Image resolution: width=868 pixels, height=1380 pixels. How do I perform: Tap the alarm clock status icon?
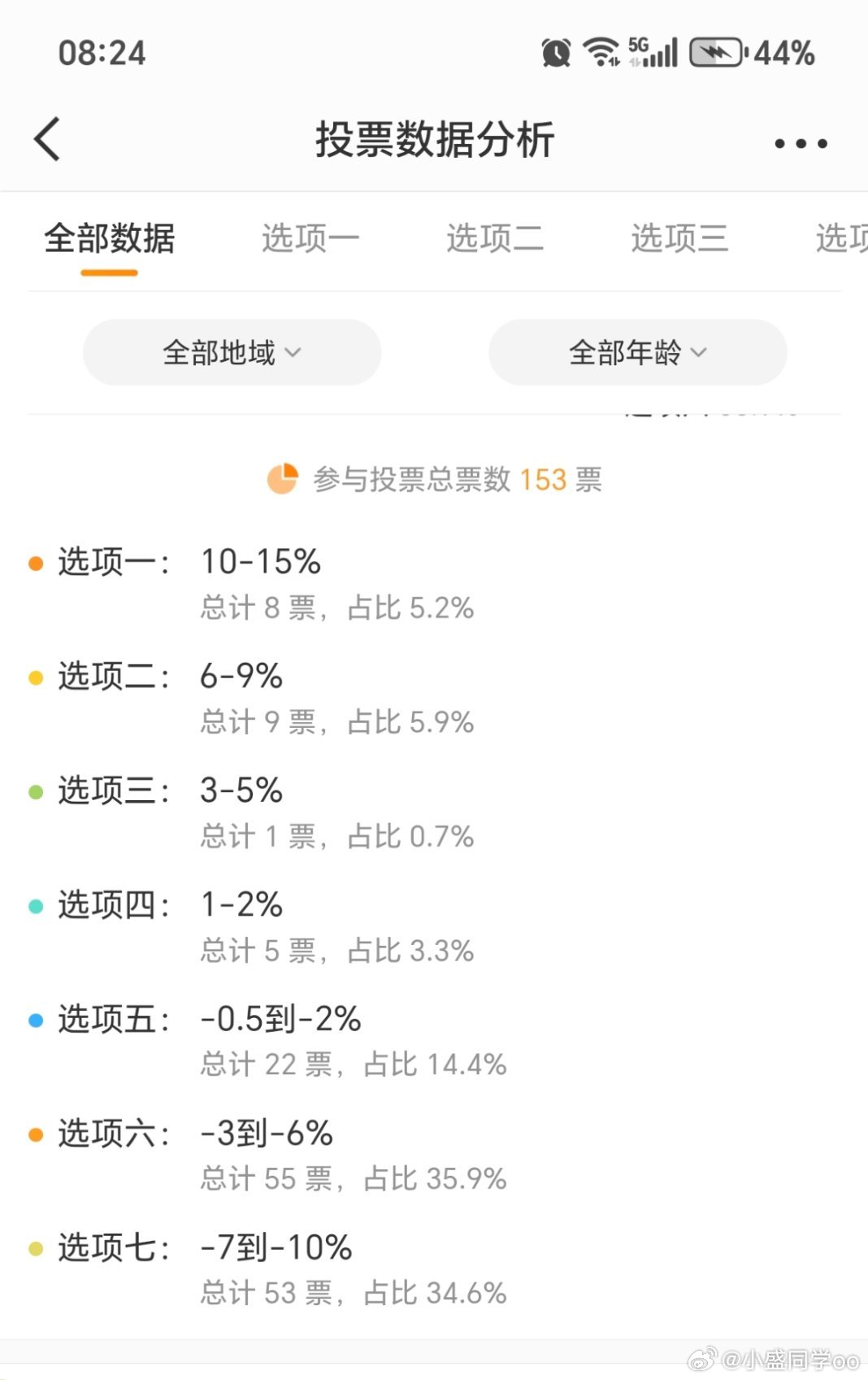(556, 53)
